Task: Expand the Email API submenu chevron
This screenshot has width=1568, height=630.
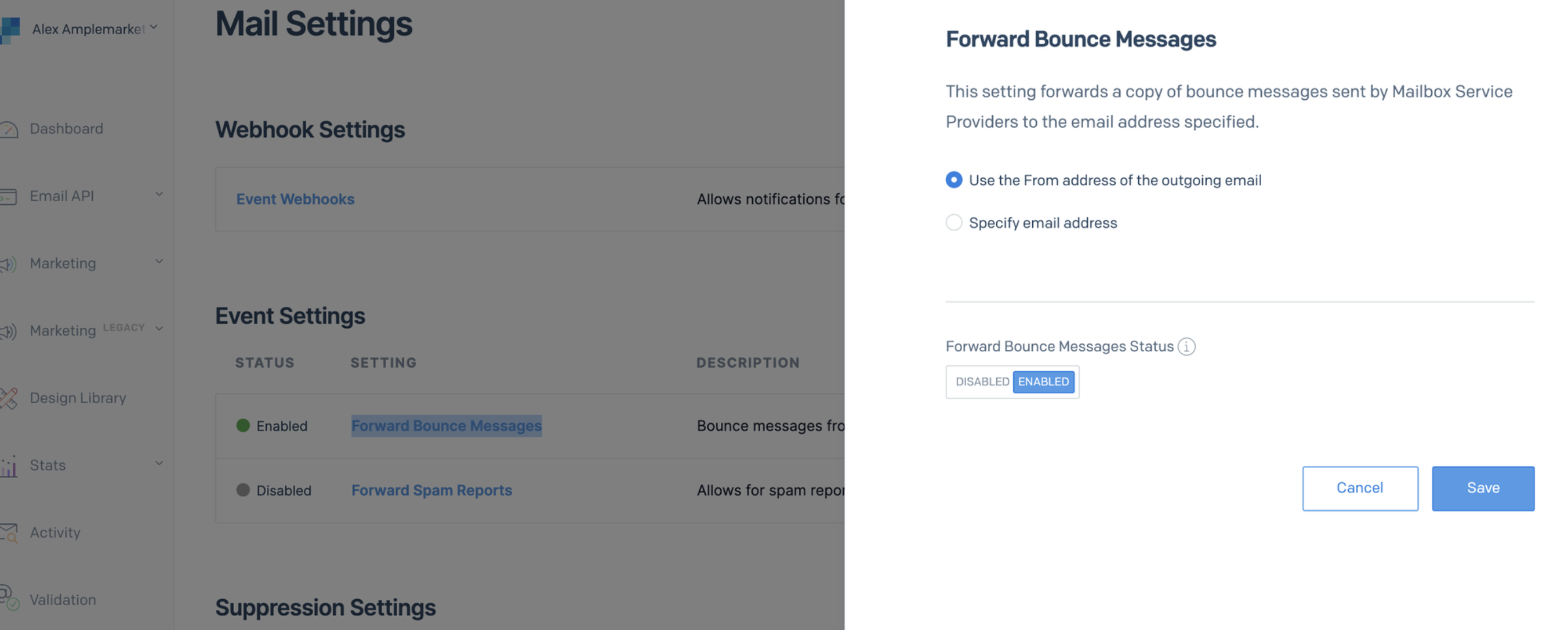Action: (x=159, y=195)
